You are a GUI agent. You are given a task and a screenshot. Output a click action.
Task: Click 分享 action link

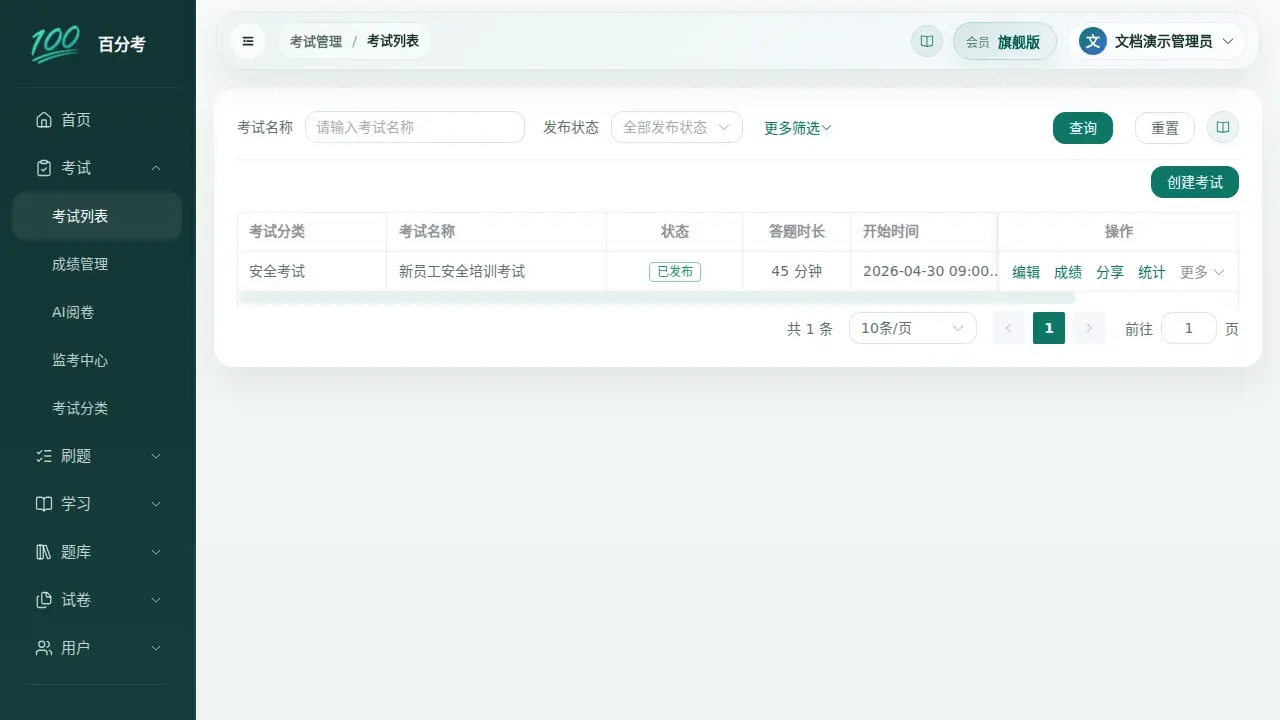coord(1110,272)
